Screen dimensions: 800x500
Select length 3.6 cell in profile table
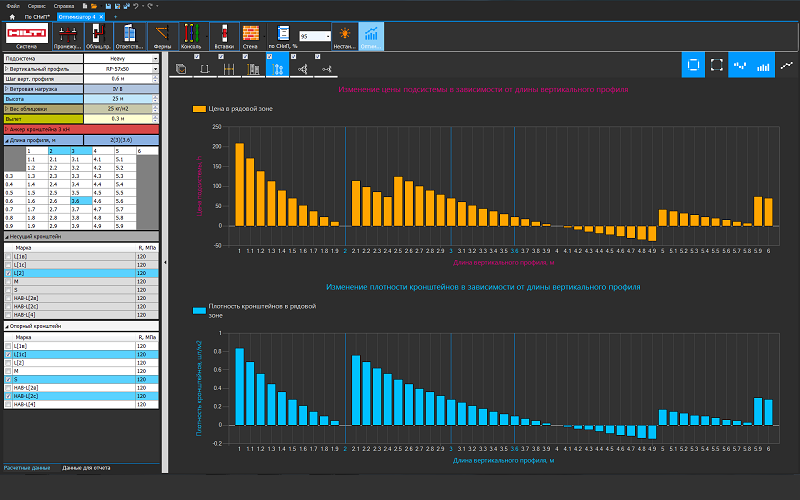tap(81, 201)
